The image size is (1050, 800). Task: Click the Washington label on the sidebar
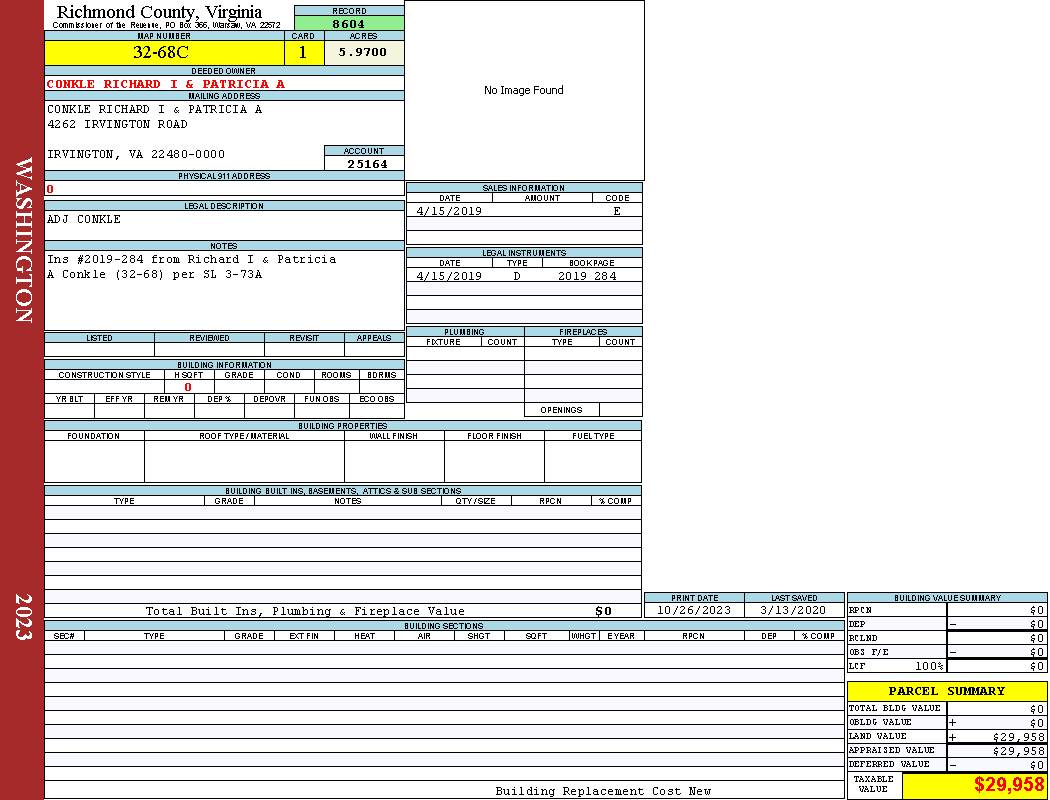click(x=23, y=240)
